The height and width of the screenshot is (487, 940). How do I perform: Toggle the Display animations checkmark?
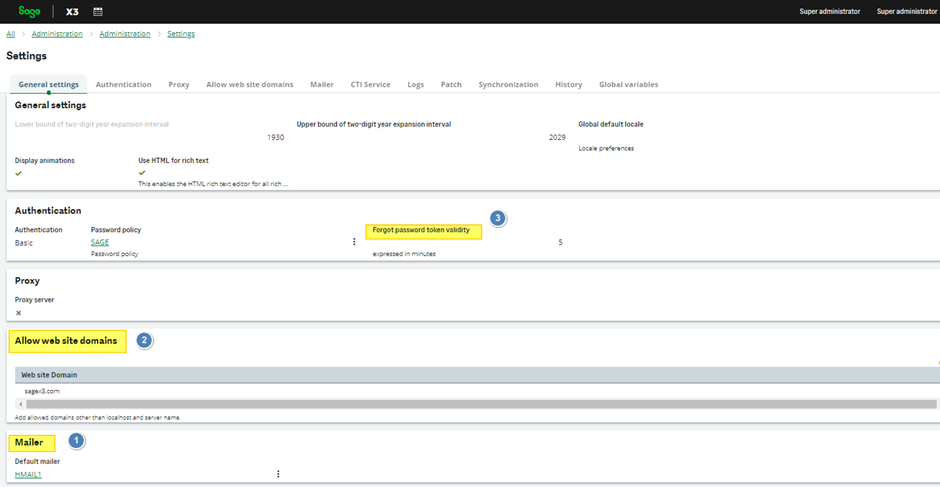click(x=19, y=173)
